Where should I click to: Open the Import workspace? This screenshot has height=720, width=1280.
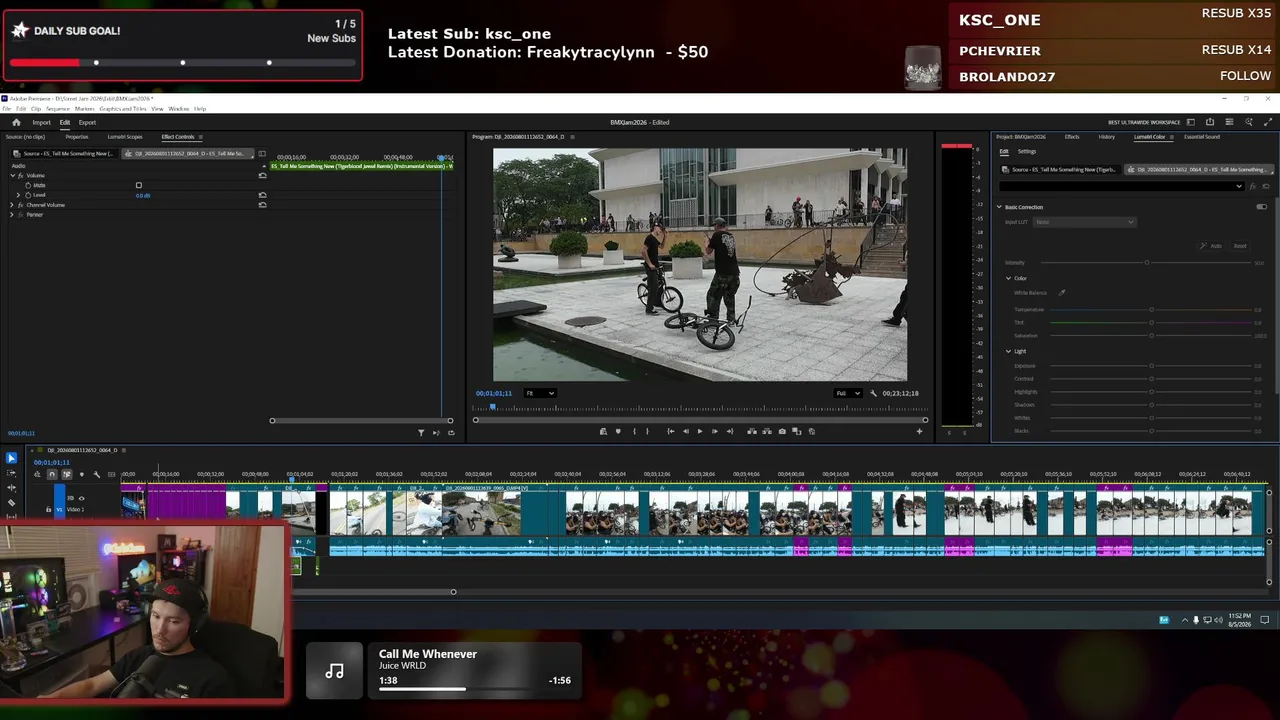click(41, 122)
